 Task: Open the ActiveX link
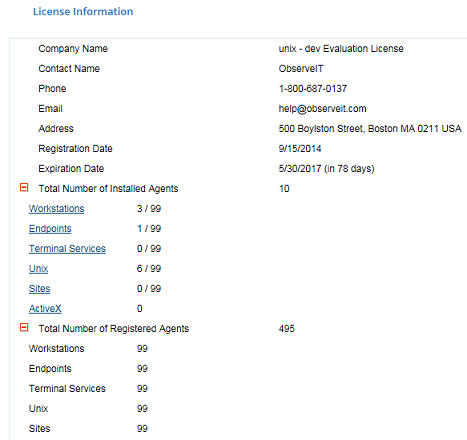45,309
